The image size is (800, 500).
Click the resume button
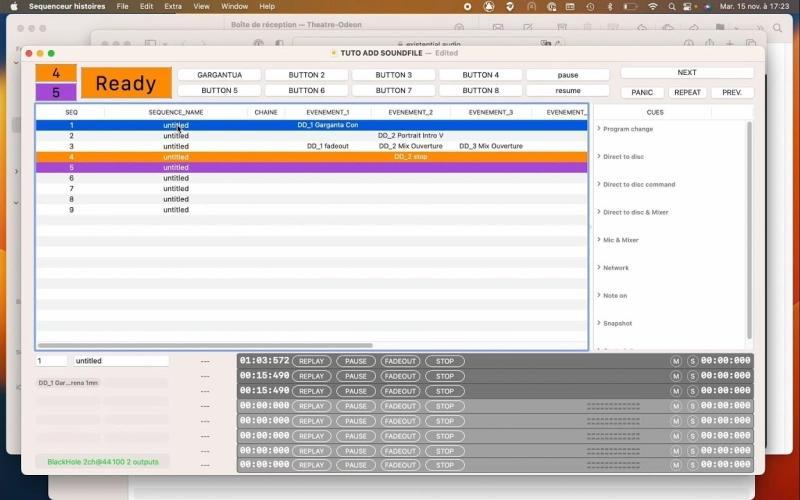pyautogui.click(x=568, y=90)
